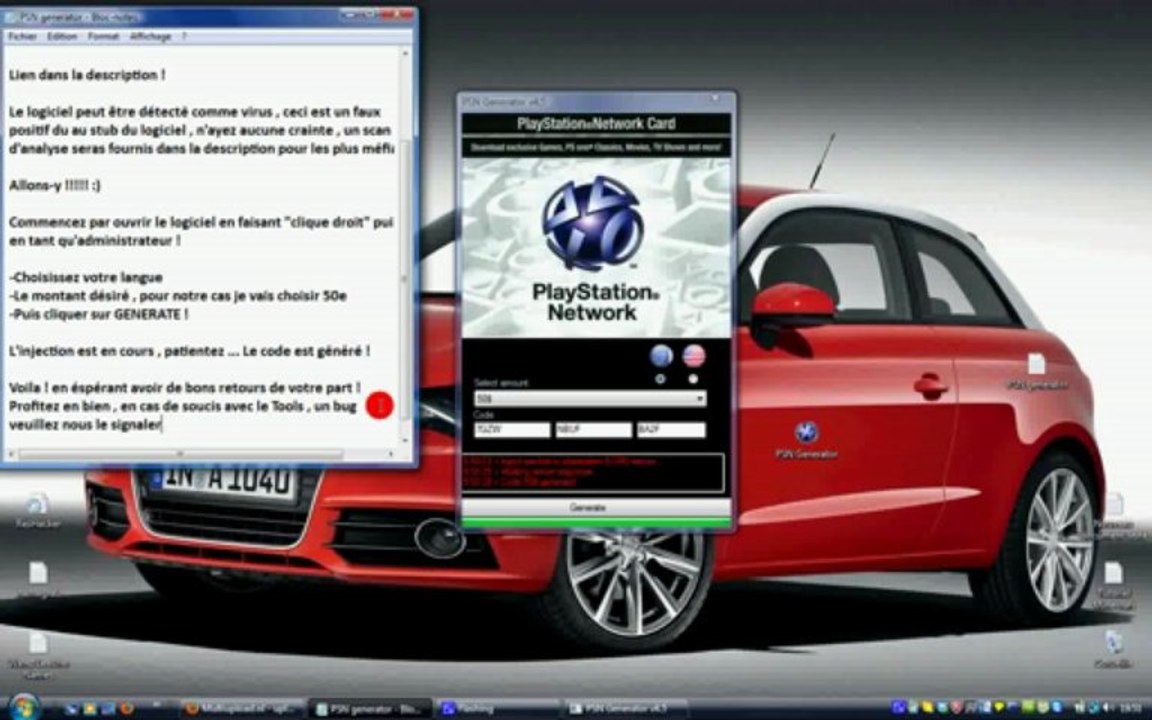Switch to the Multiupload browser taskbar button
Screen dimensions: 1152x720
pyautogui.click(x=242, y=709)
